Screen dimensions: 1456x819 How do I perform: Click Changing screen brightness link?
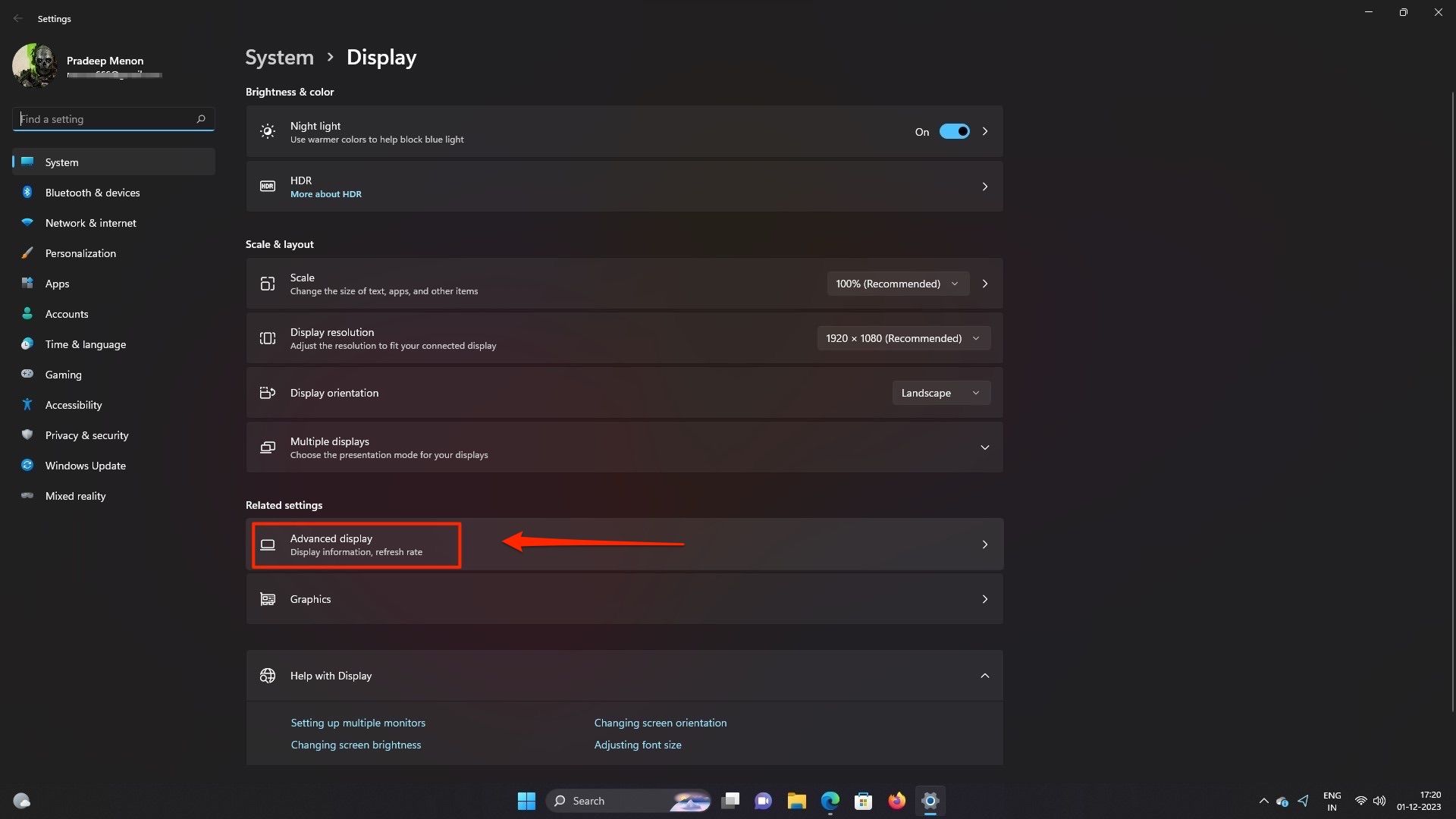[356, 745]
